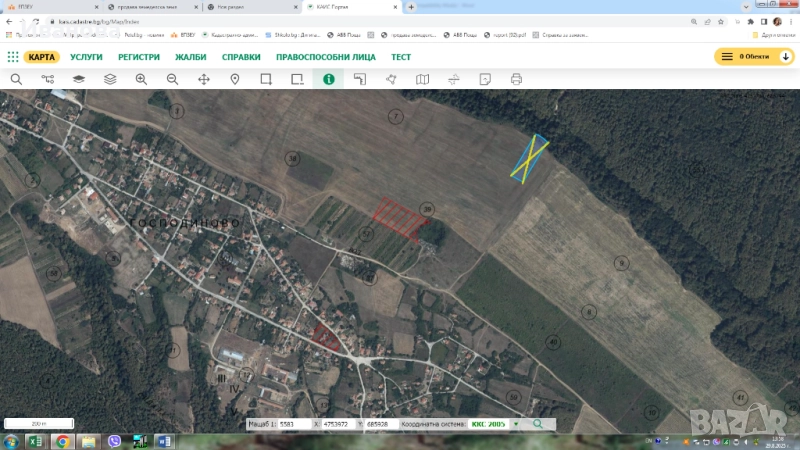Open the ЖАЛБИ menu
The image size is (800, 450).
pyautogui.click(x=191, y=57)
